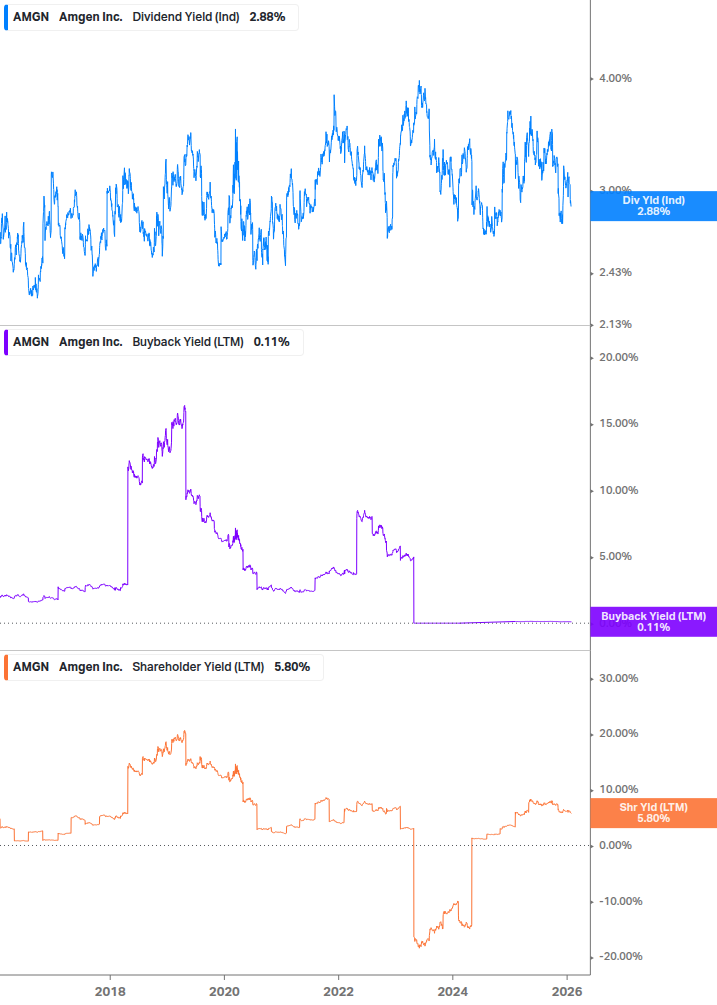
Task: Click the AMGN Buyback Yield (LTM) legend label
Action: (154, 342)
